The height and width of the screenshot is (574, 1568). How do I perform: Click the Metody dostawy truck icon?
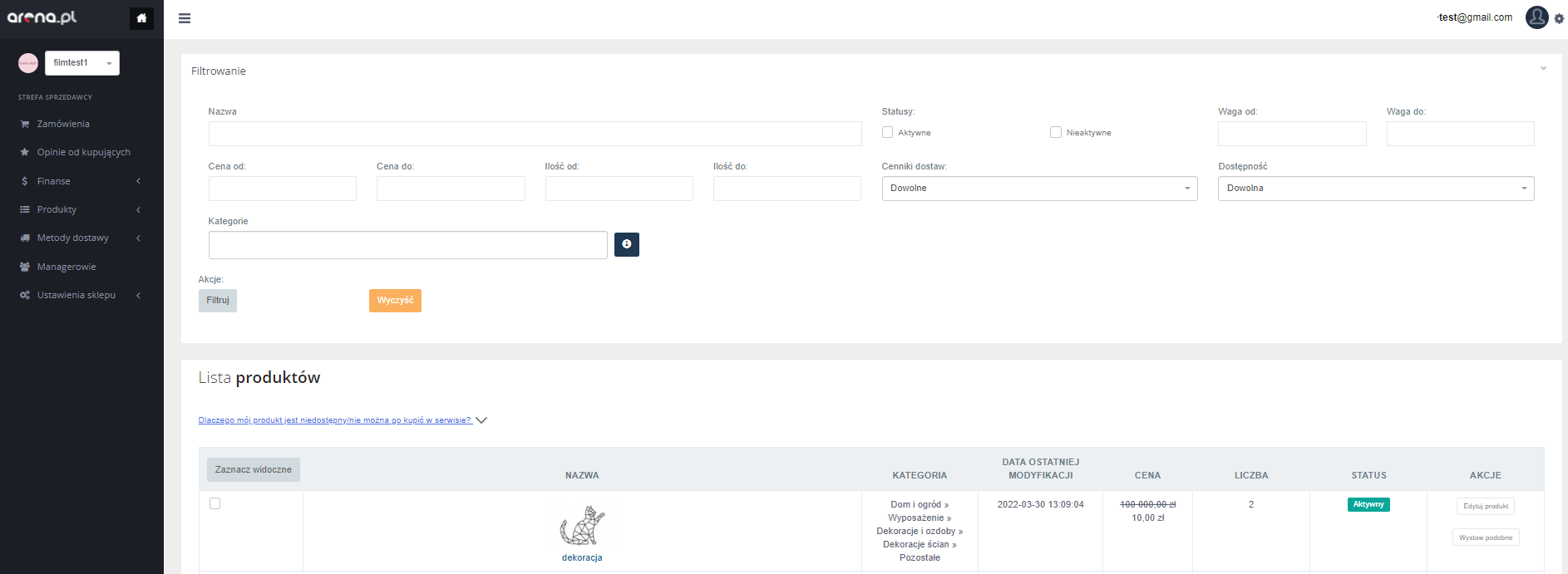(25, 238)
